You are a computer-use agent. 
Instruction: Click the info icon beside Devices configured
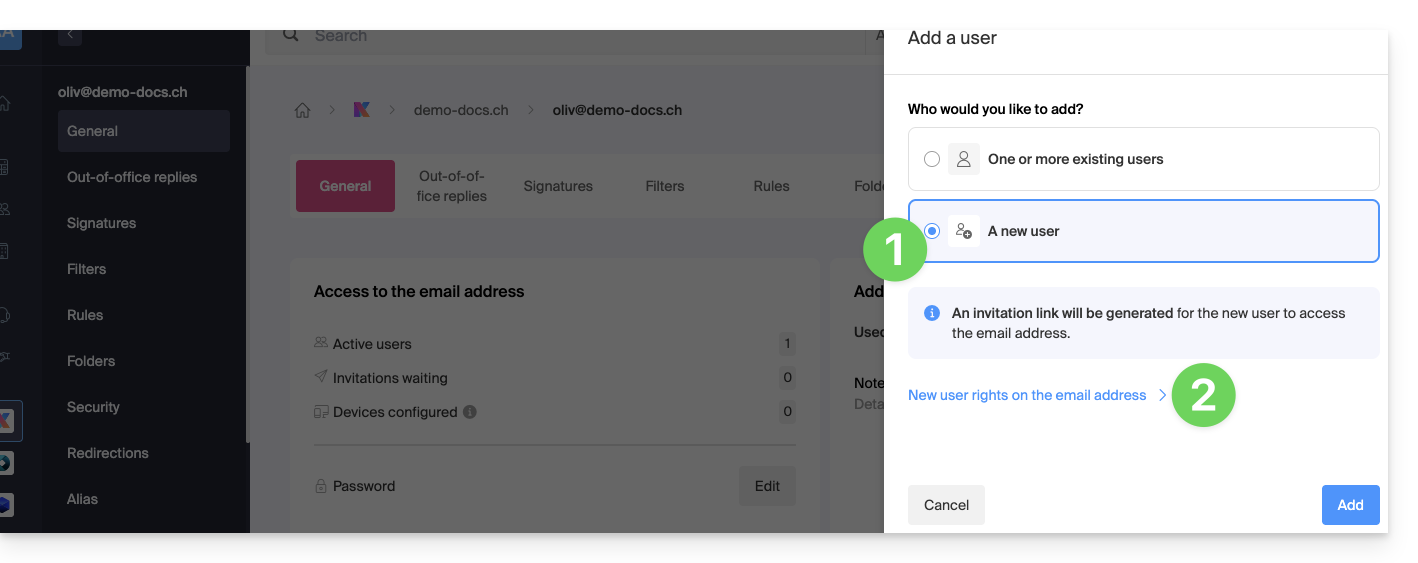[x=470, y=412]
